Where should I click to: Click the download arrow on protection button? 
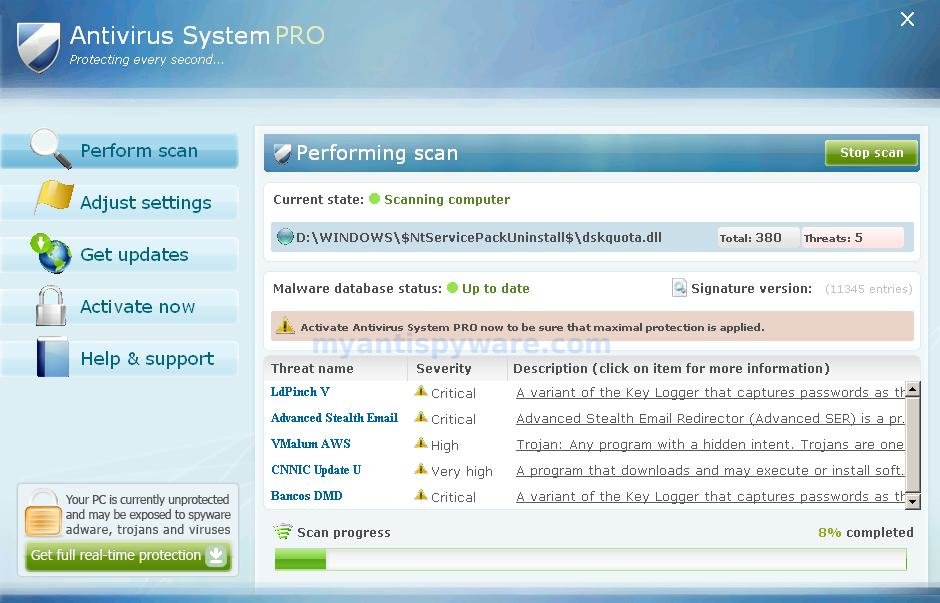click(216, 555)
